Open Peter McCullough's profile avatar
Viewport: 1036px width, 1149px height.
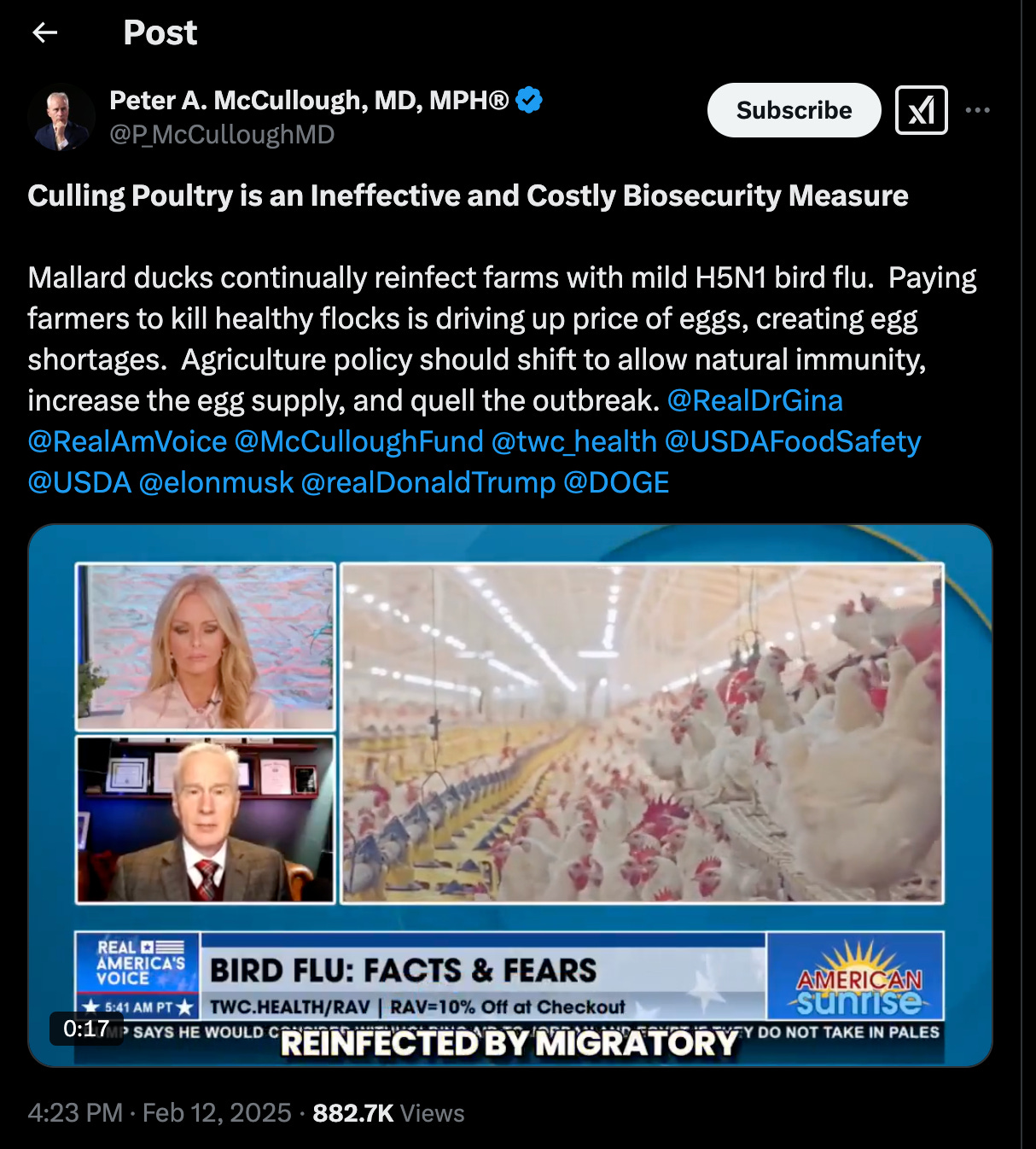(61, 118)
